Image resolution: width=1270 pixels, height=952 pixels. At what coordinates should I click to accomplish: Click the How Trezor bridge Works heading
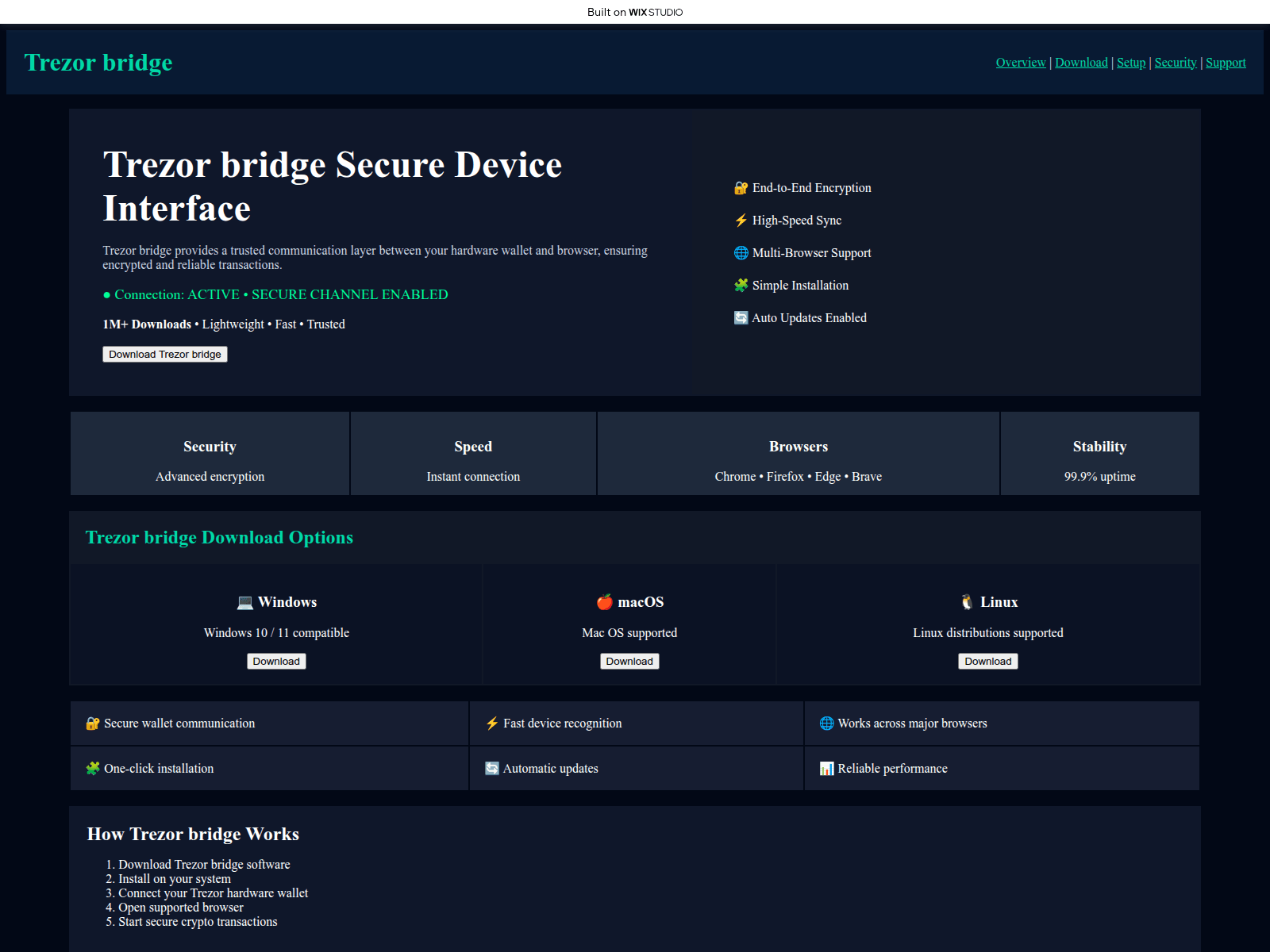point(193,835)
